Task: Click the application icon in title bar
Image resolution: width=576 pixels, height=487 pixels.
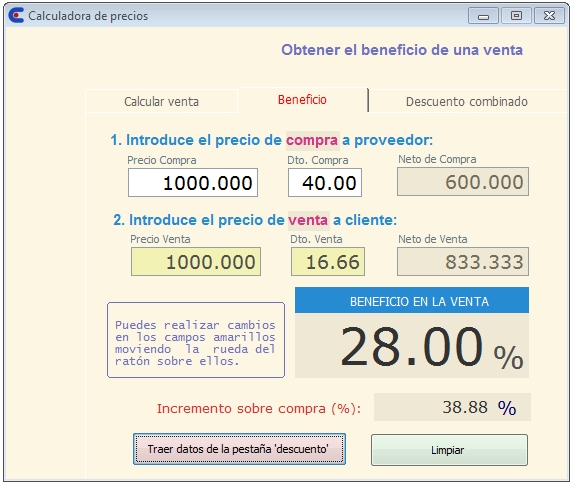Action: click(x=16, y=15)
